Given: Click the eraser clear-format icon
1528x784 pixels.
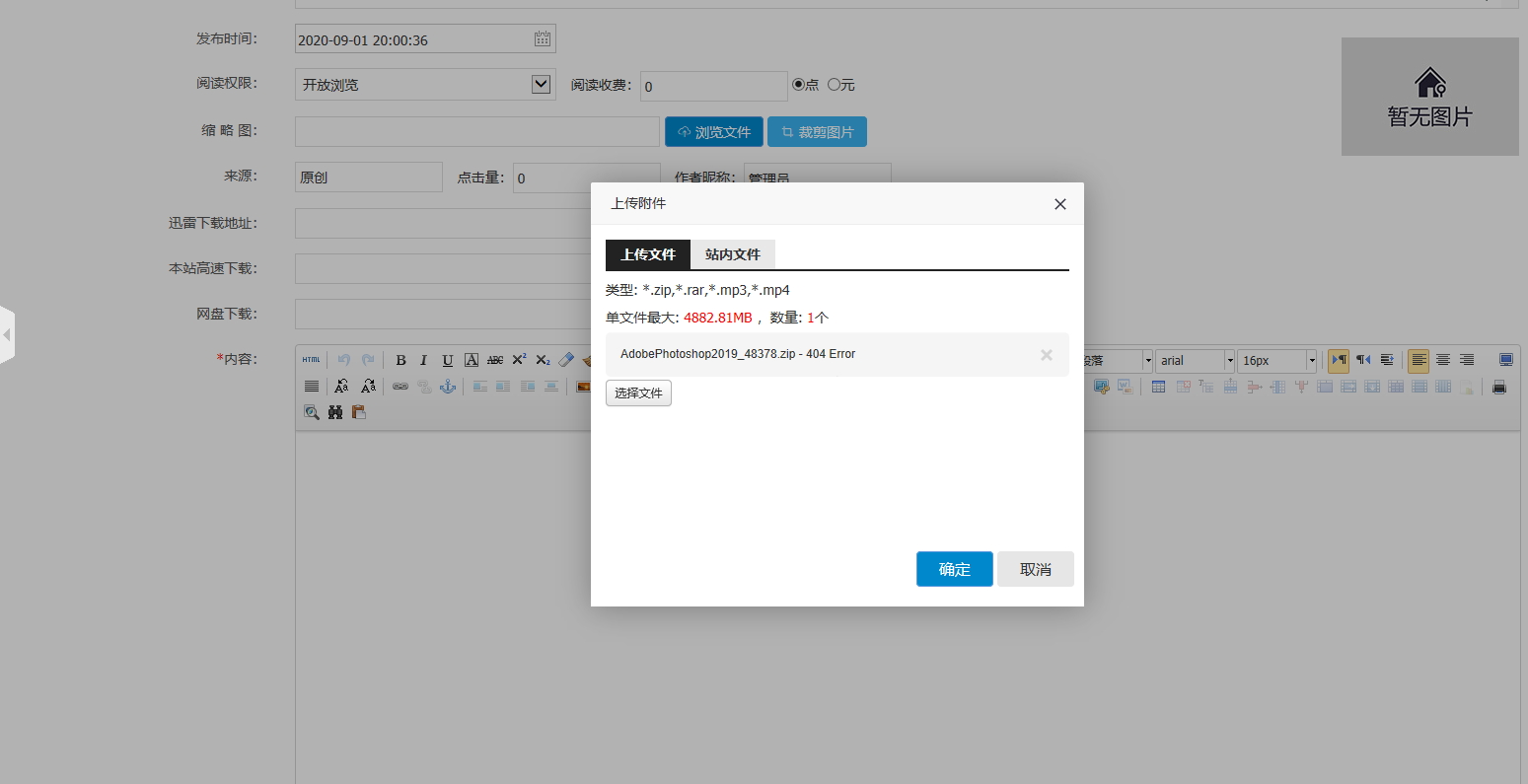Looking at the screenshot, I should [x=566, y=360].
